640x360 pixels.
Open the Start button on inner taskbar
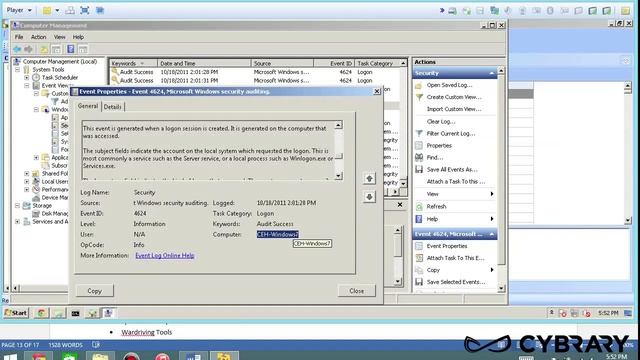pos(16,313)
